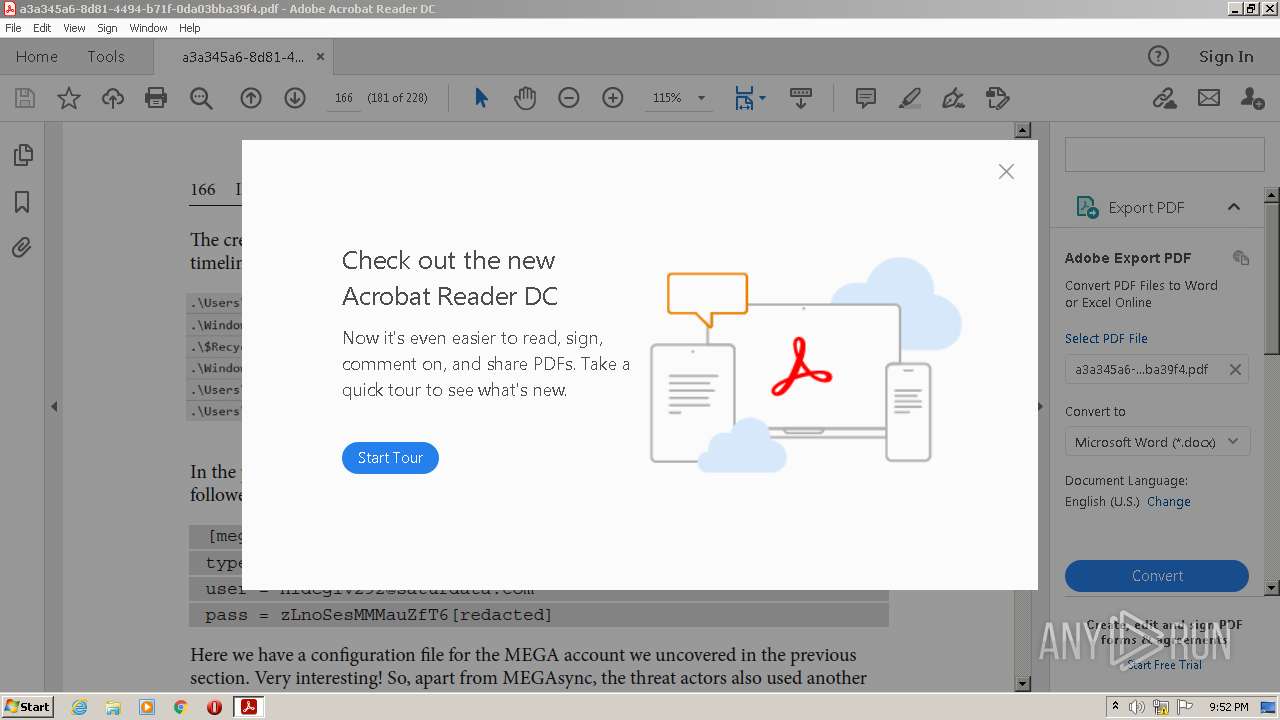The image size is (1280, 720).
Task: Send file by email icon
Action: coord(1209,98)
